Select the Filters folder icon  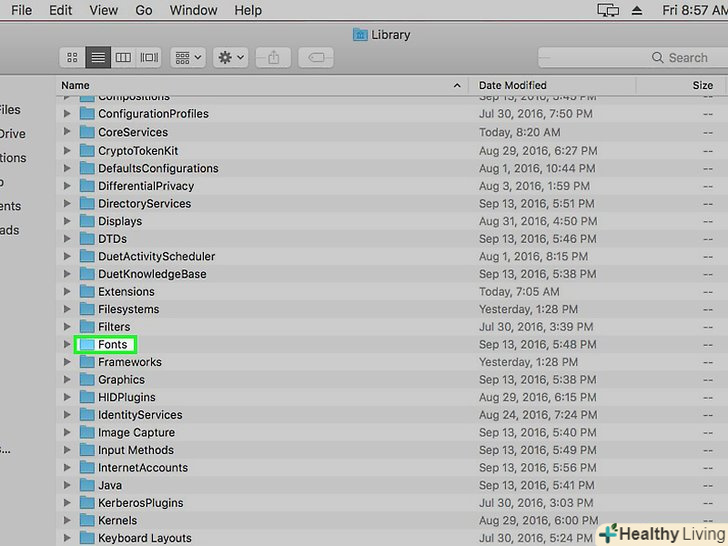tap(87, 327)
